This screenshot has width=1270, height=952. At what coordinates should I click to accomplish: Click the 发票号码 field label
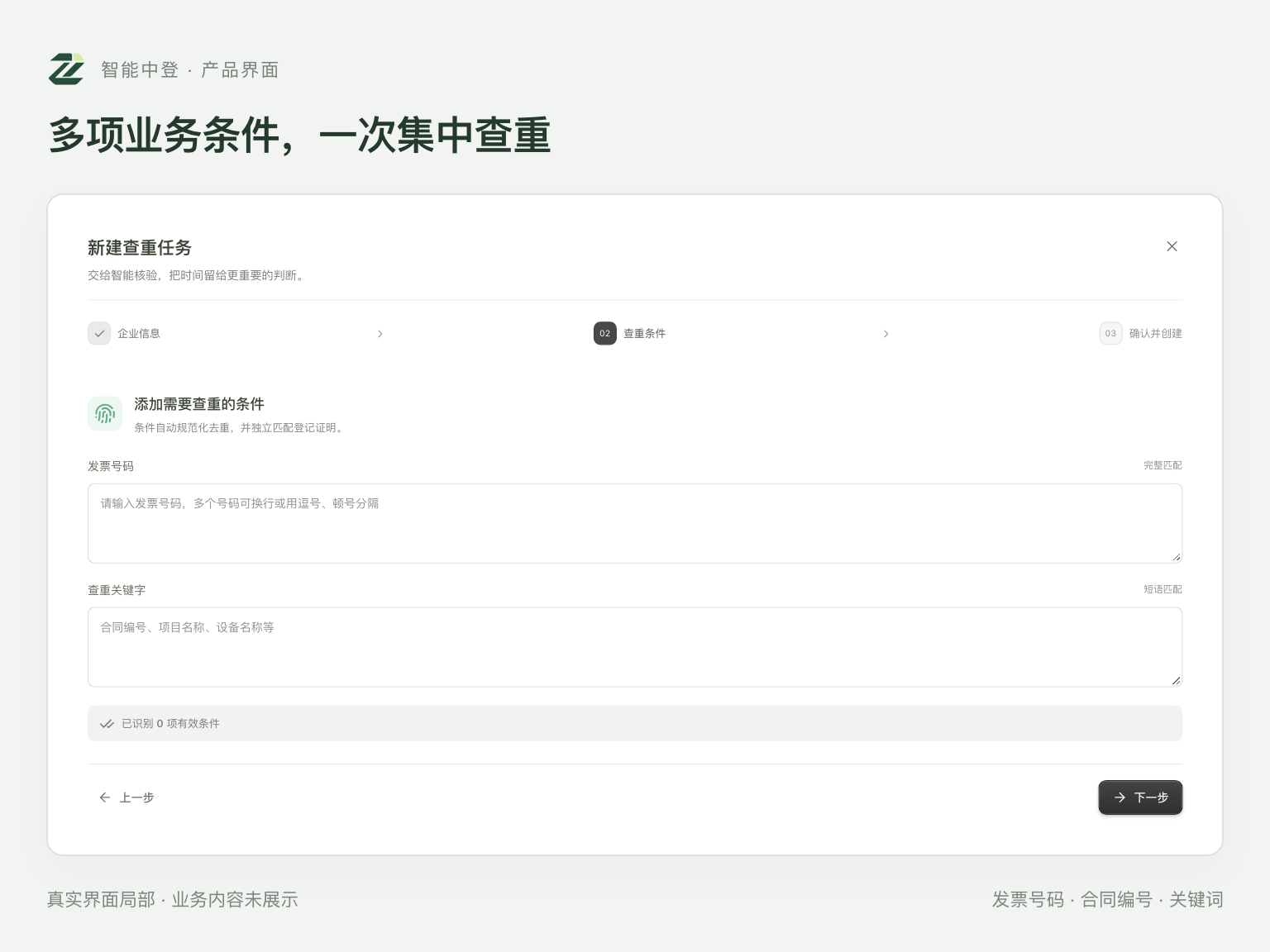tap(111, 466)
